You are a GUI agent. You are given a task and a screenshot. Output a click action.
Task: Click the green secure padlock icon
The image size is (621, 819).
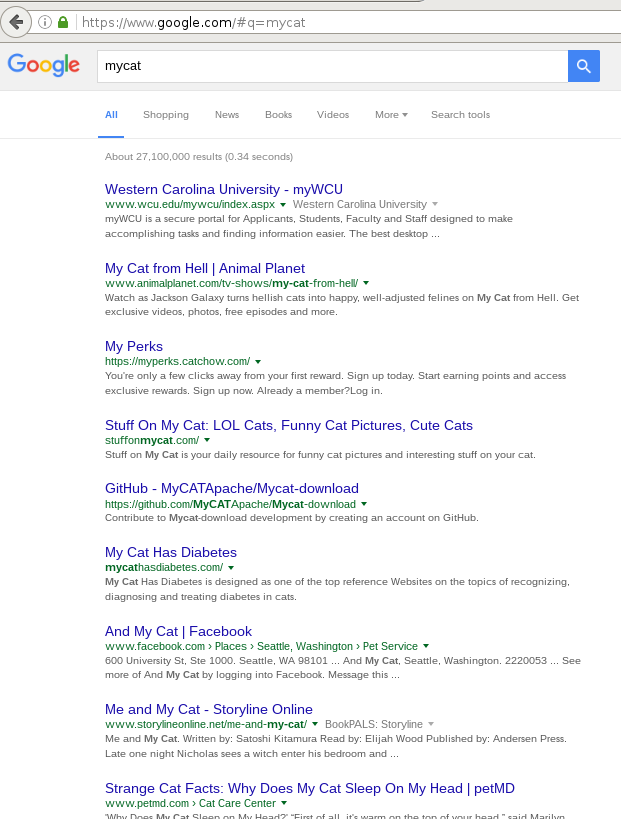(x=63, y=22)
